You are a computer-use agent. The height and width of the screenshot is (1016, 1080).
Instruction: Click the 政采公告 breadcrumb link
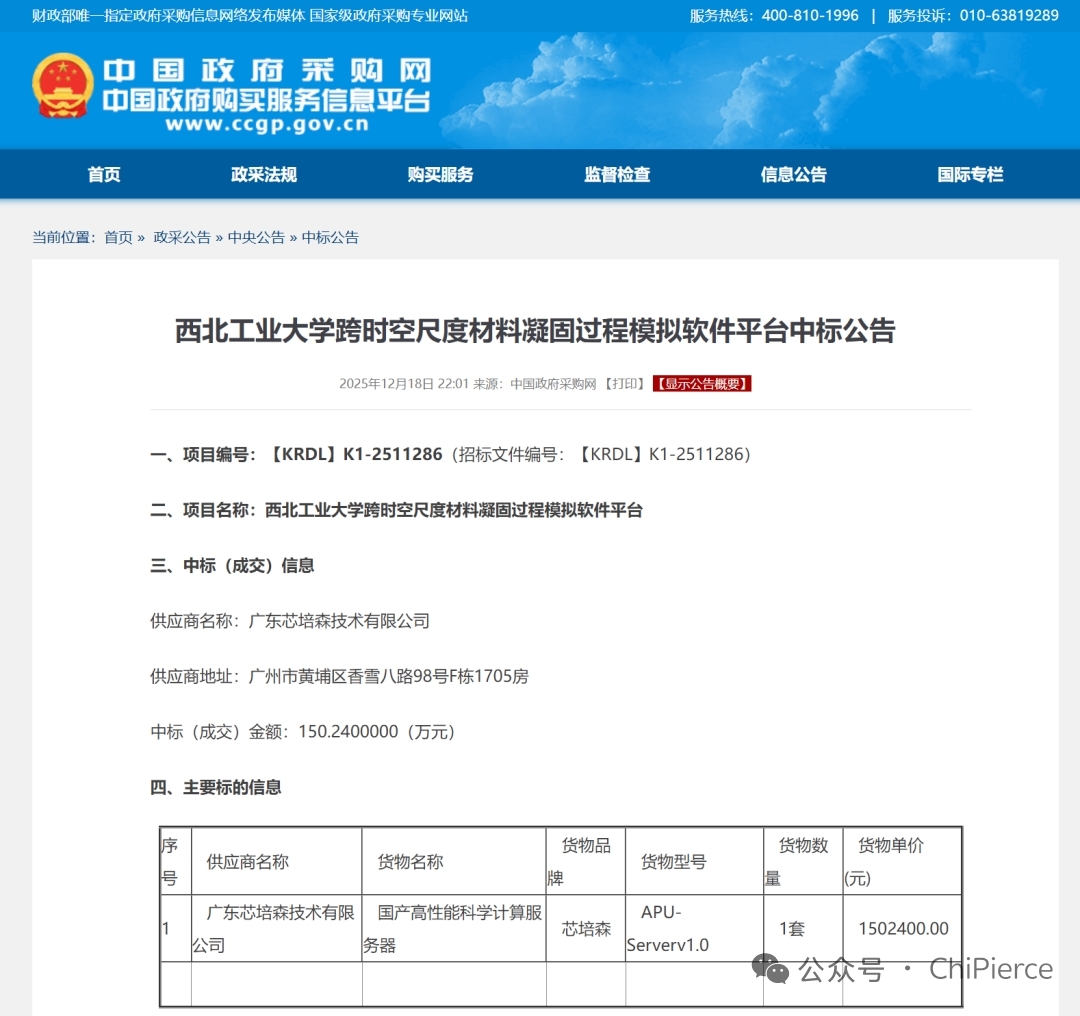(182, 238)
